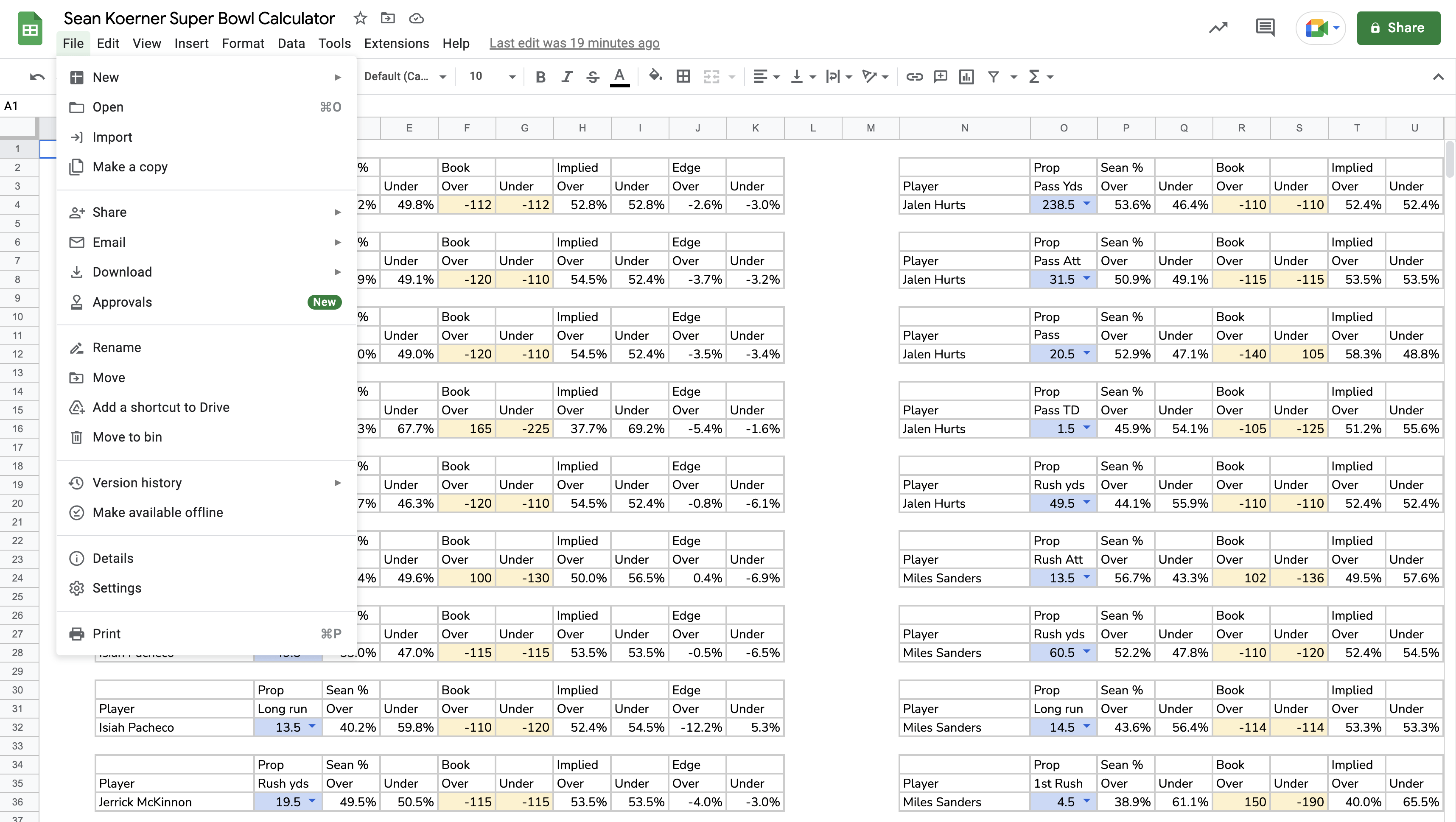Open the comment history icon
The width and height of the screenshot is (1456, 822).
(x=1265, y=28)
